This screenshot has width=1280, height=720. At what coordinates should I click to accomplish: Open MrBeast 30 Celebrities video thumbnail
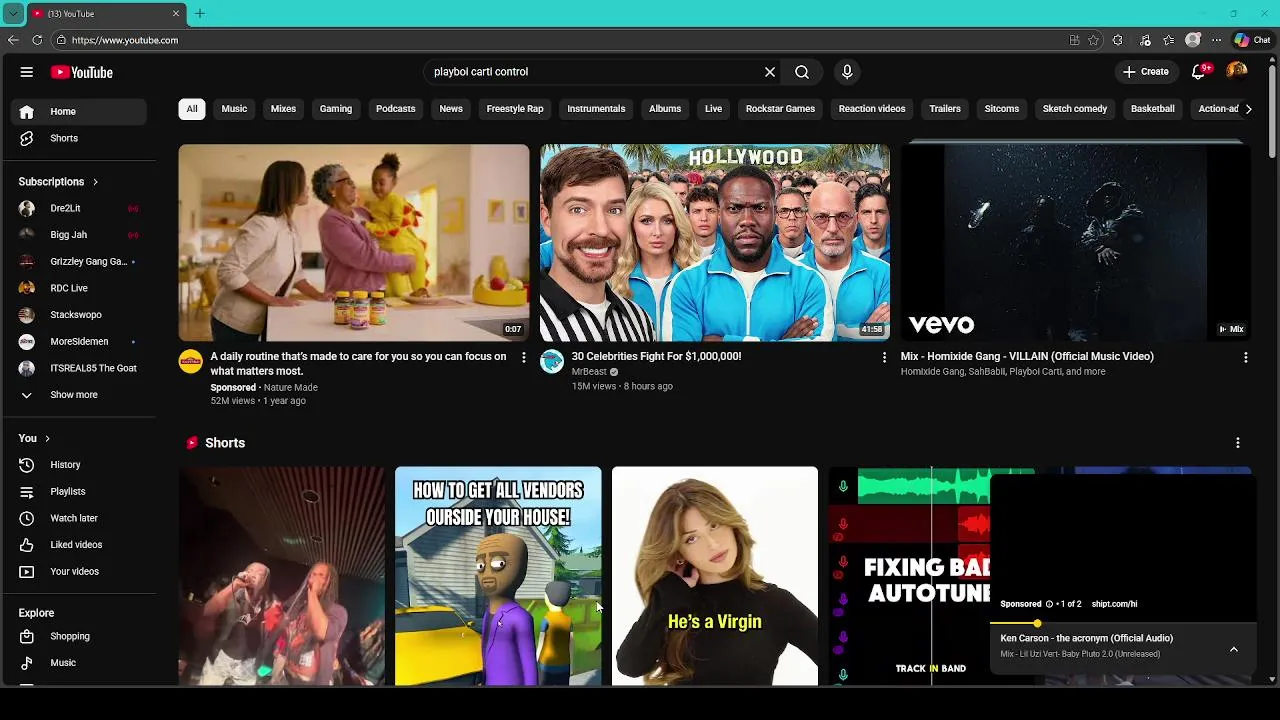(x=715, y=243)
